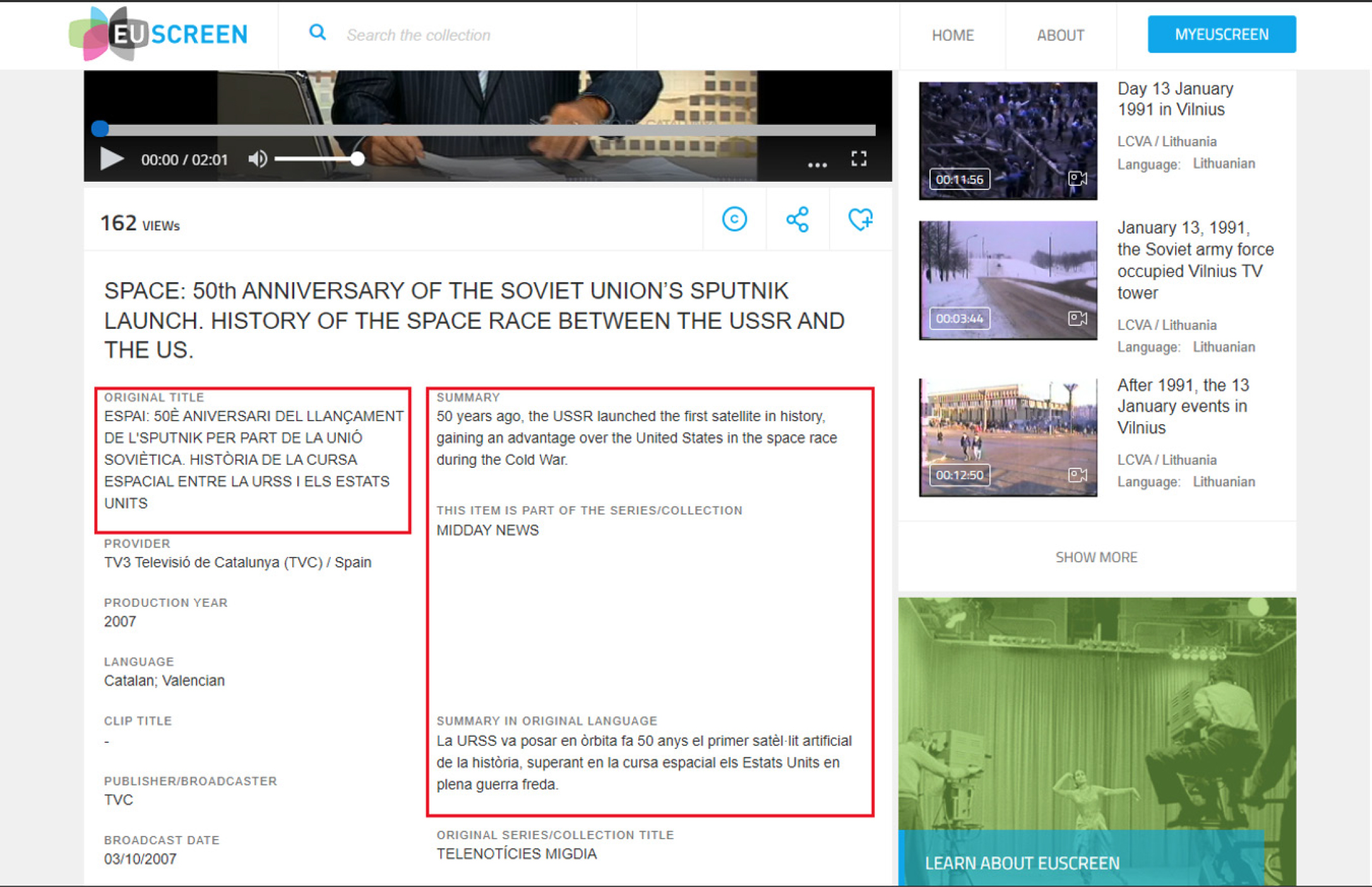Click 'TELENOTÍCIES MIGDIA' series title

[x=516, y=854]
